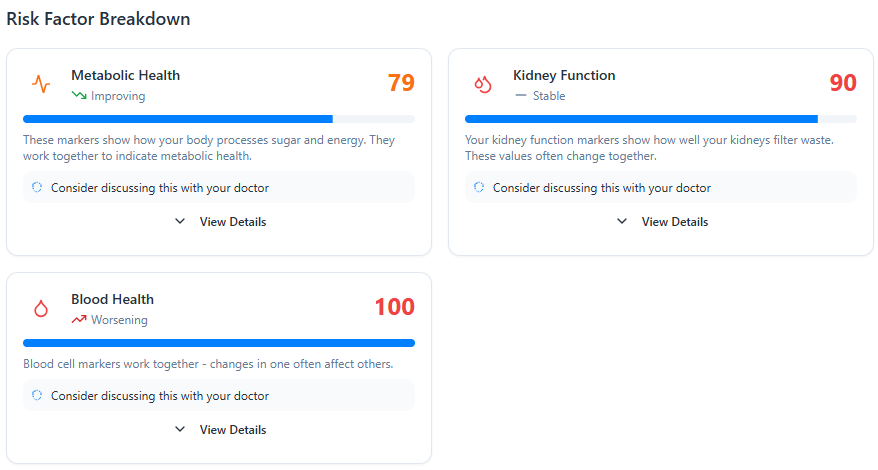This screenshot has height=470, width=878.
Task: Click the Kidney Function score 90
Action: click(843, 83)
